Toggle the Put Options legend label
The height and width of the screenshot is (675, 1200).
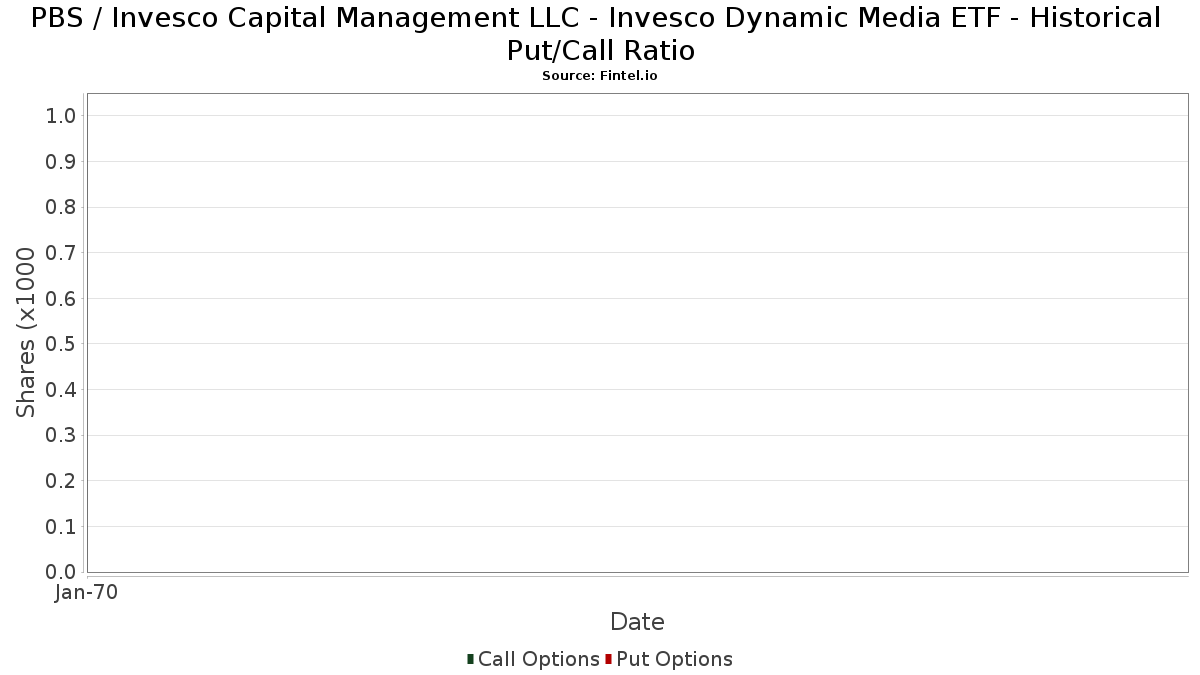[675, 659]
